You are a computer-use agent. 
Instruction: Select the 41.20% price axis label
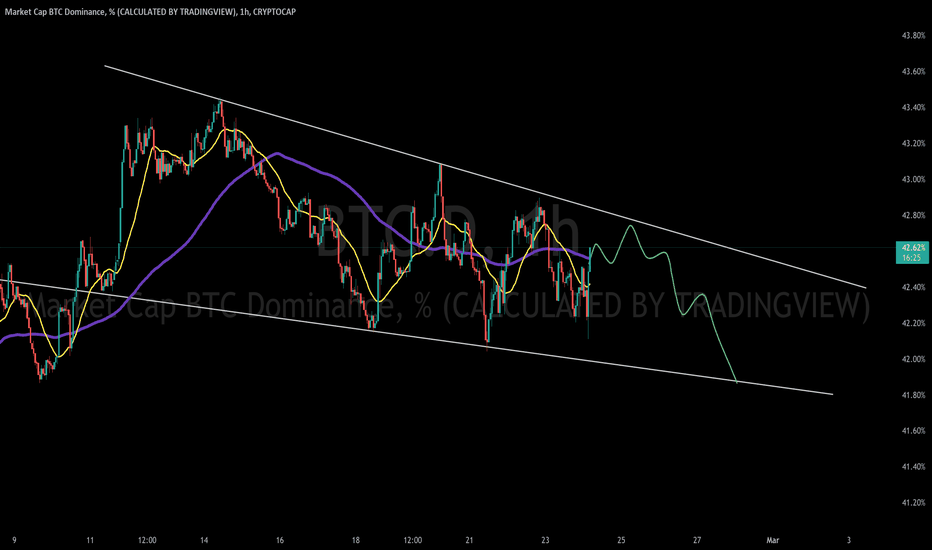click(x=914, y=502)
